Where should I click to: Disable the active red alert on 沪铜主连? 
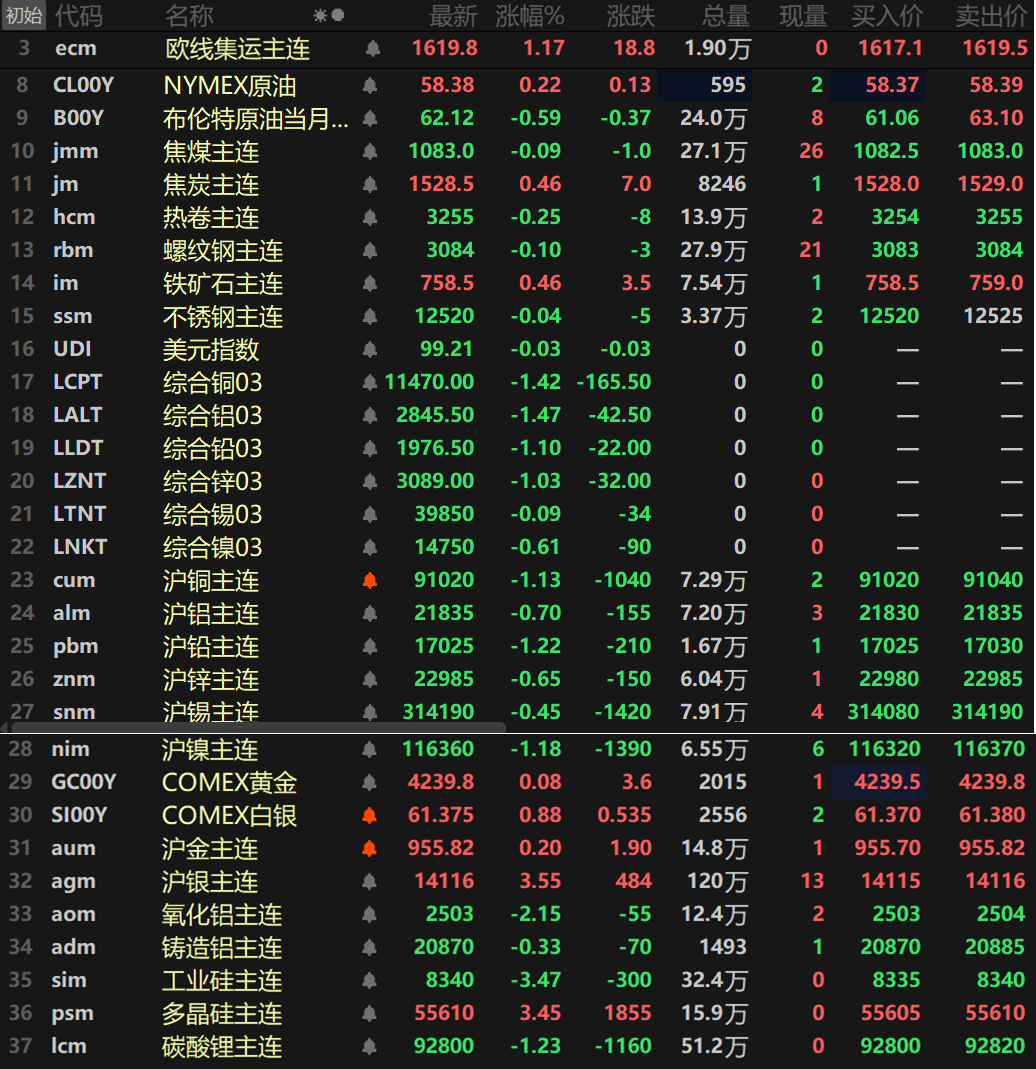pyautogui.click(x=370, y=580)
